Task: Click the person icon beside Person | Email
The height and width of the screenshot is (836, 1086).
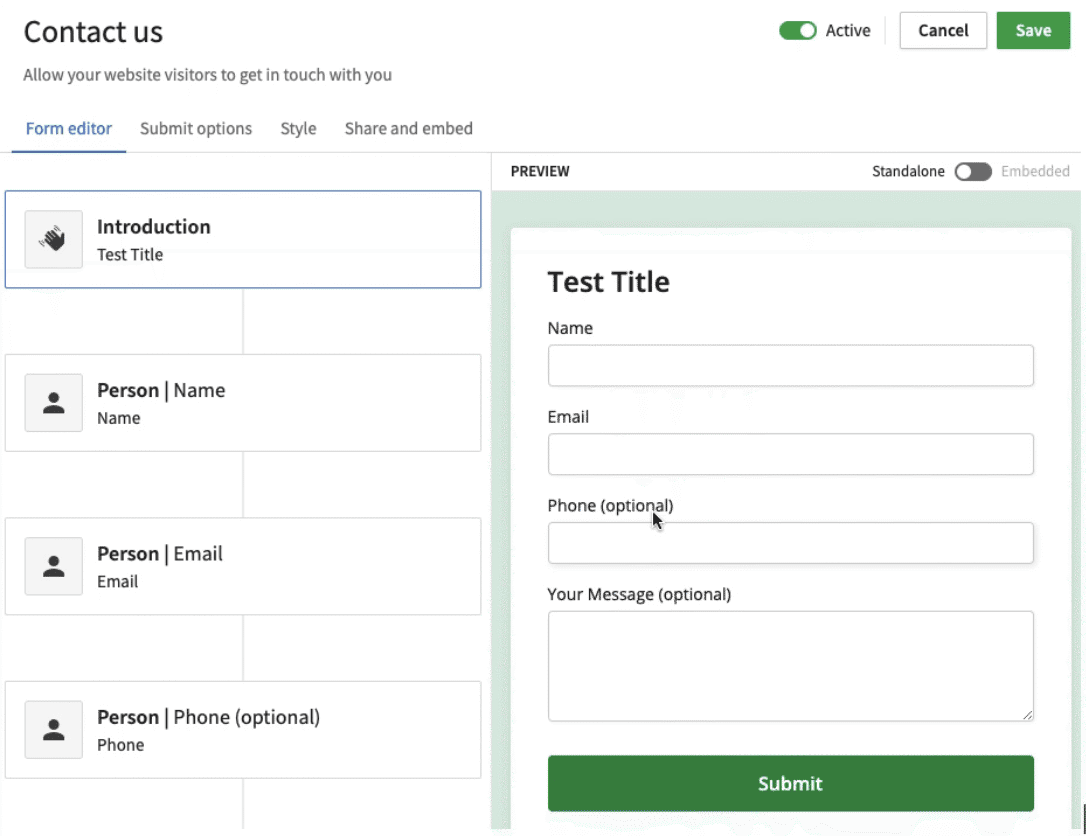Action: pos(53,566)
